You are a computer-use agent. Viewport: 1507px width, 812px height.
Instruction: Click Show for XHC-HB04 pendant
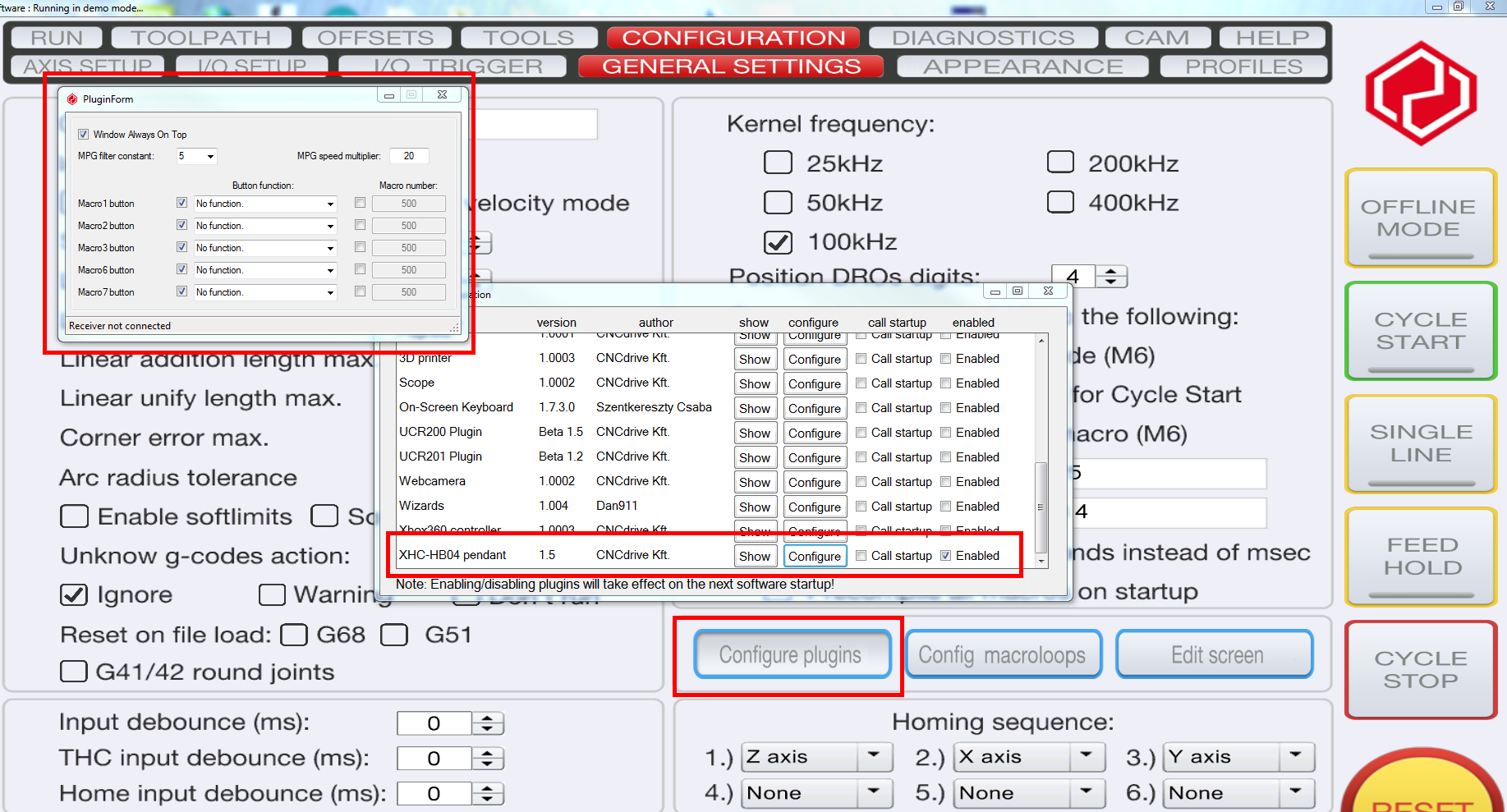[755, 556]
